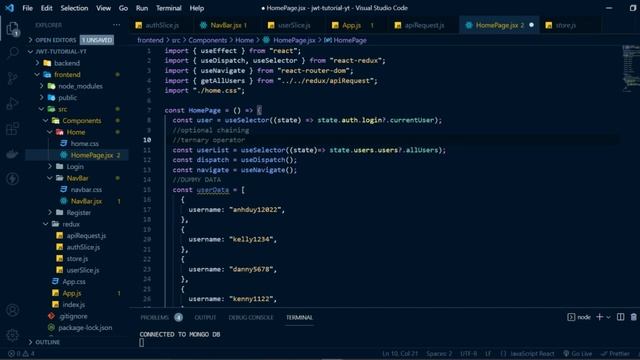Open home.css in the explorer
Screen dimensions: 640x360
pos(84,144)
